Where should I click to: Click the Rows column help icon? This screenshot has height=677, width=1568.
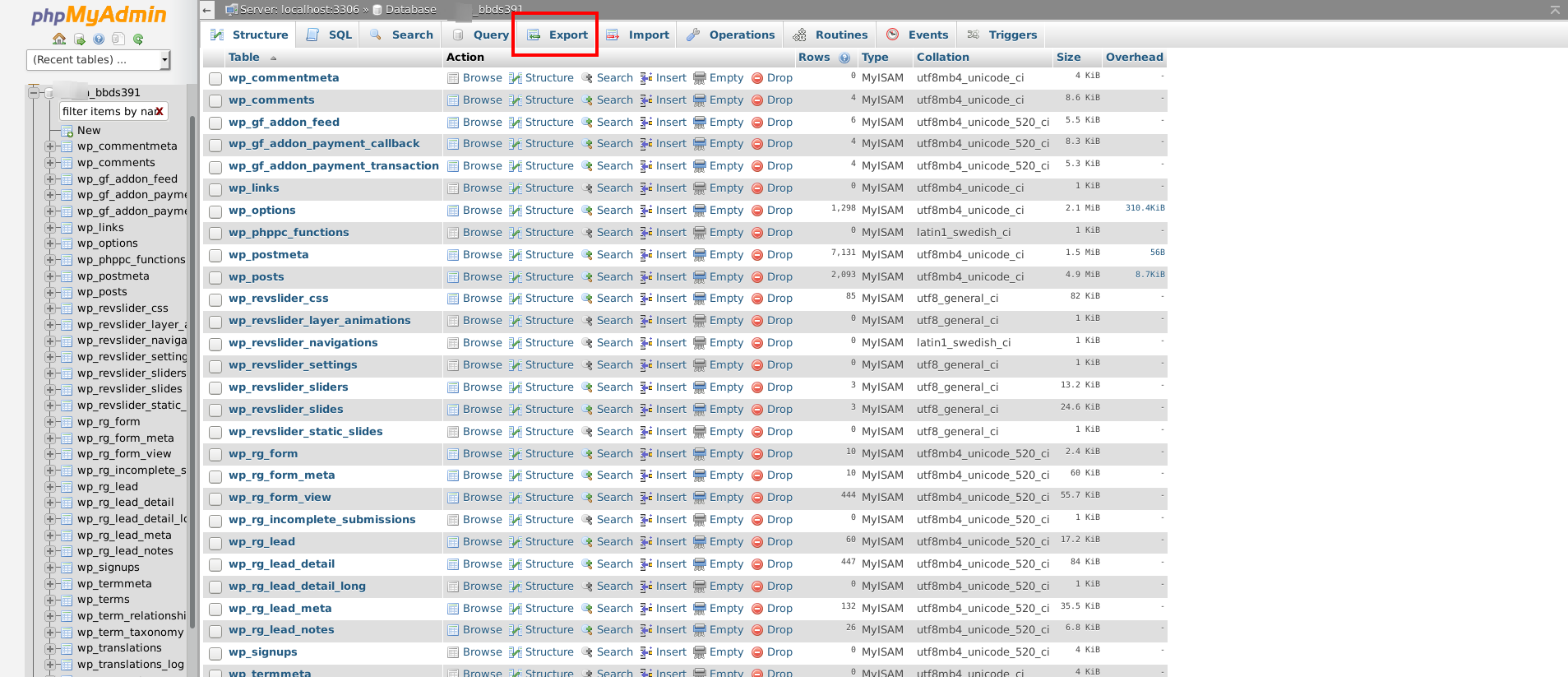(844, 58)
